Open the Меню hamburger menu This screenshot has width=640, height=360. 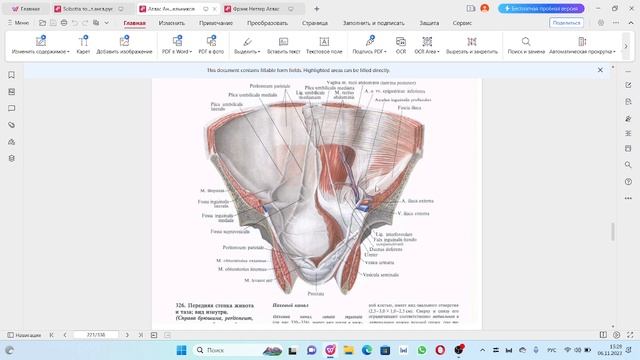[18, 23]
